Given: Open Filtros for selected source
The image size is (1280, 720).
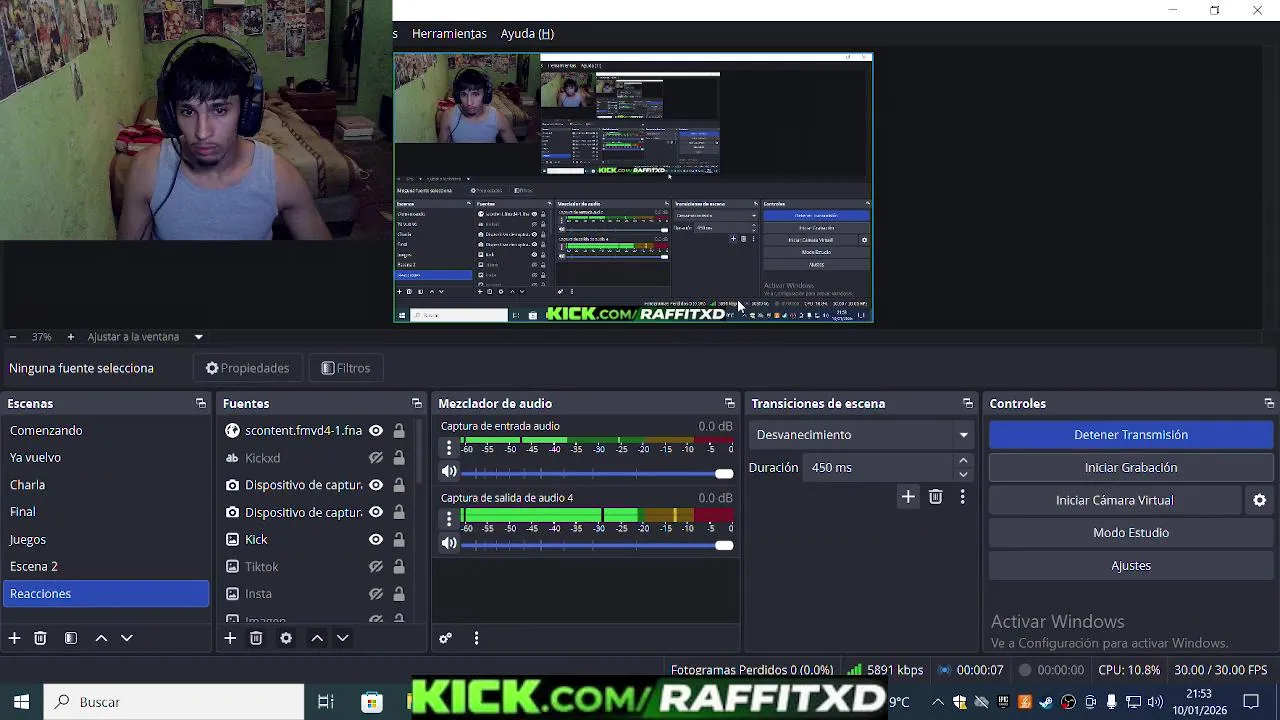Looking at the screenshot, I should pos(345,368).
